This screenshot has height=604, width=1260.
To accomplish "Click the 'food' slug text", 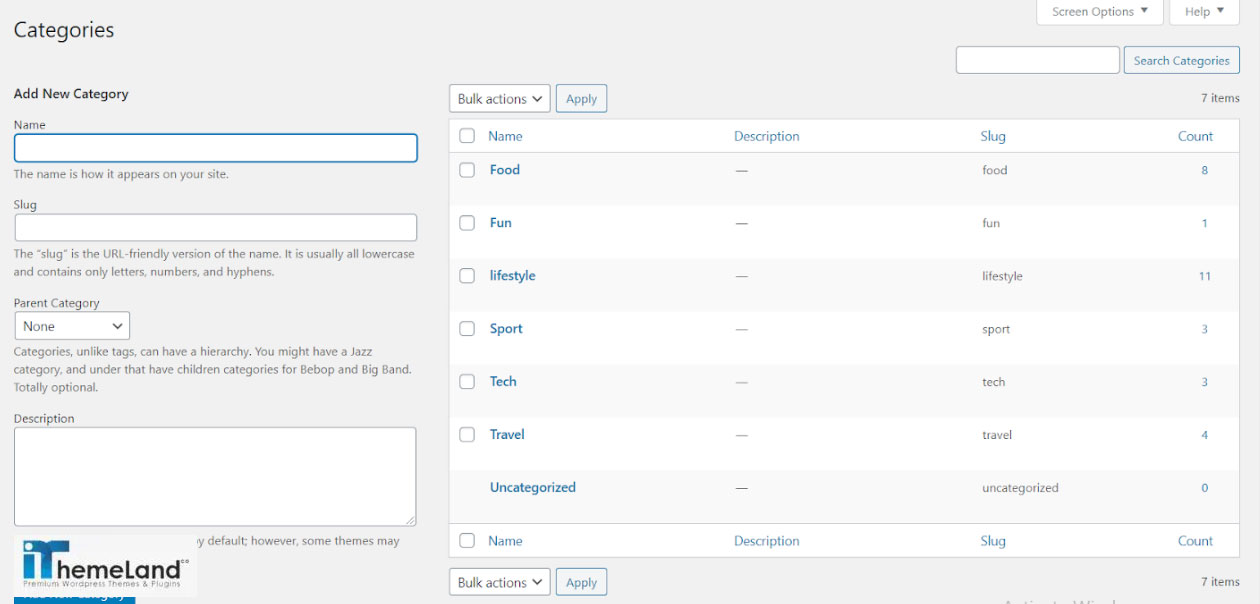I will click(x=995, y=170).
